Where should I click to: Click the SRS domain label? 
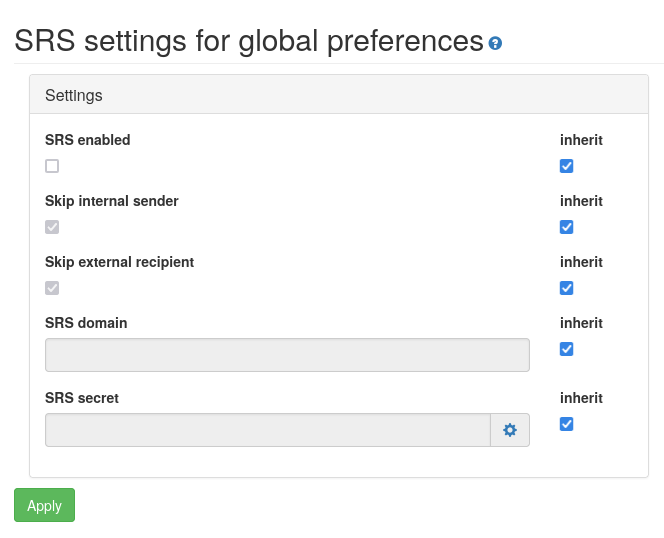pyautogui.click(x=86, y=323)
